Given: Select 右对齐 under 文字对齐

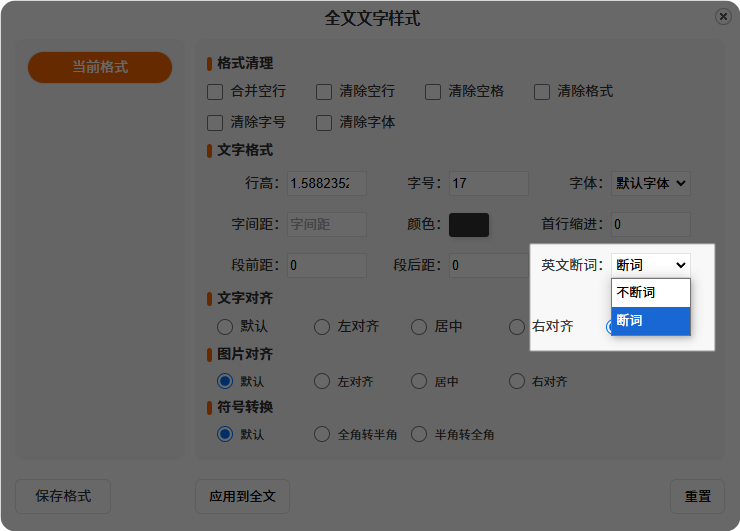Looking at the screenshot, I should 517,327.
